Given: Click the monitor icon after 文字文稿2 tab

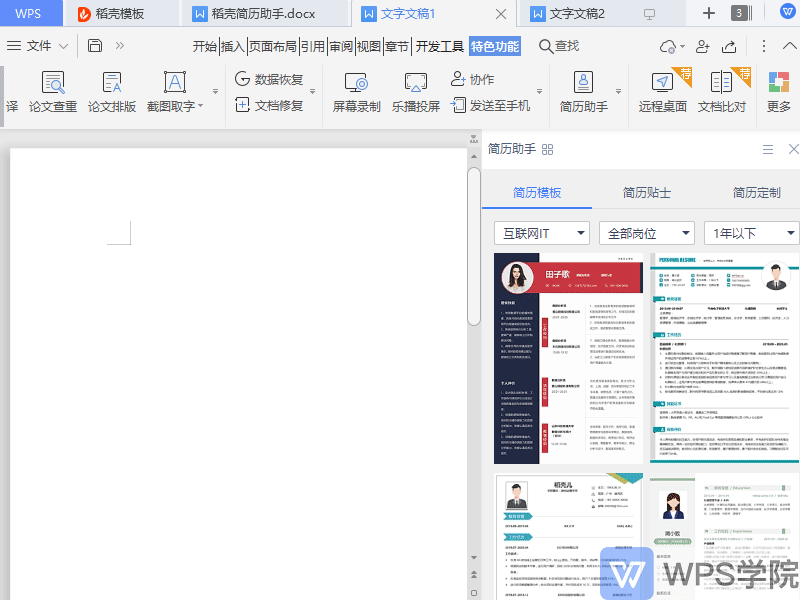Looking at the screenshot, I should tap(649, 14).
